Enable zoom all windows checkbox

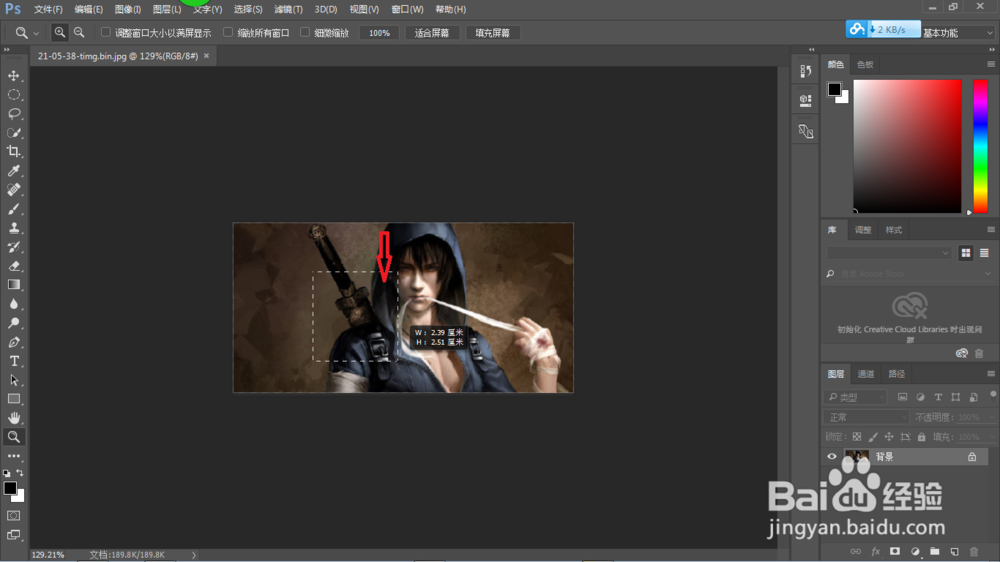point(228,32)
